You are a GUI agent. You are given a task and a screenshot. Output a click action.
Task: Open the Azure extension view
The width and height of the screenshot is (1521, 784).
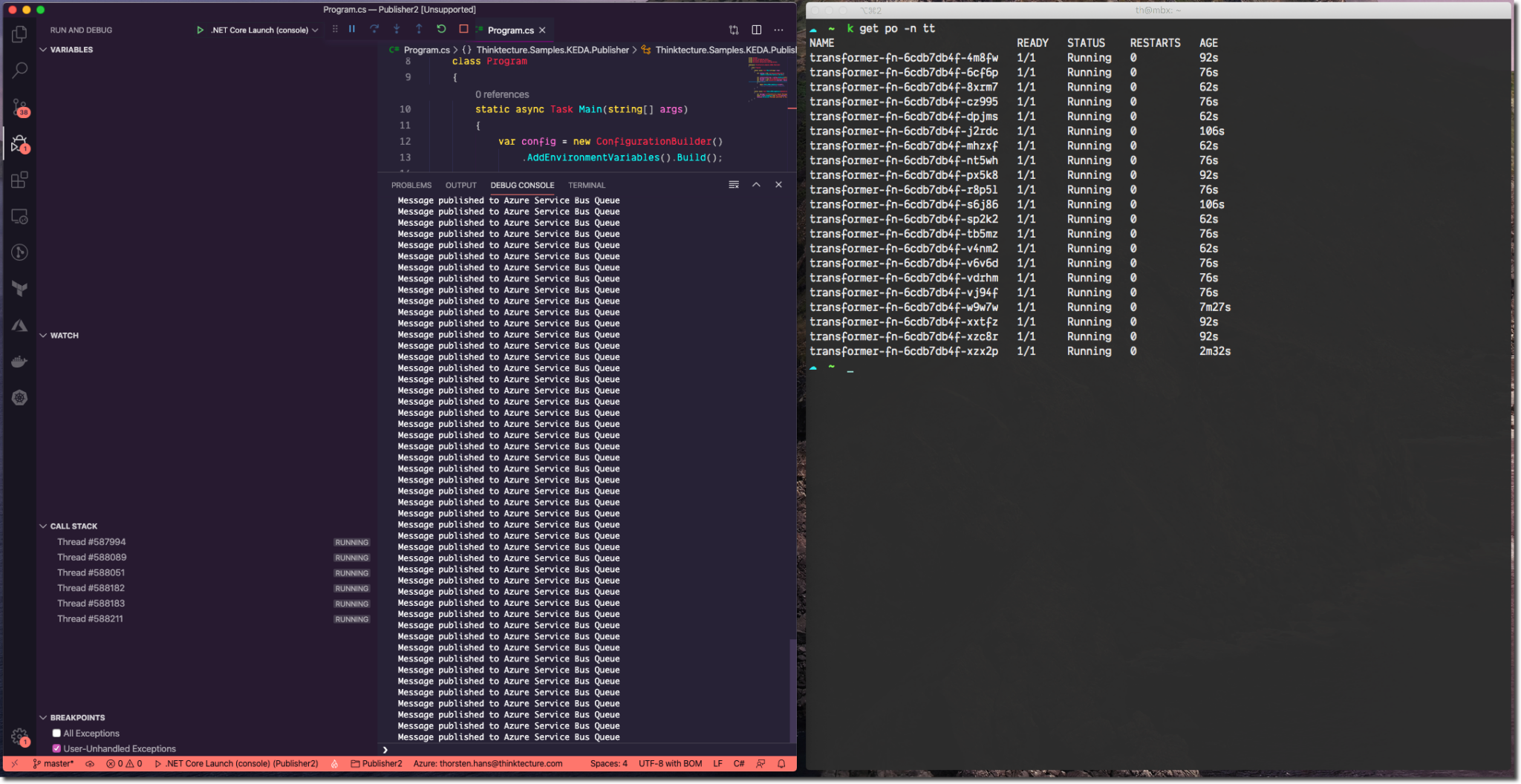(x=19, y=324)
